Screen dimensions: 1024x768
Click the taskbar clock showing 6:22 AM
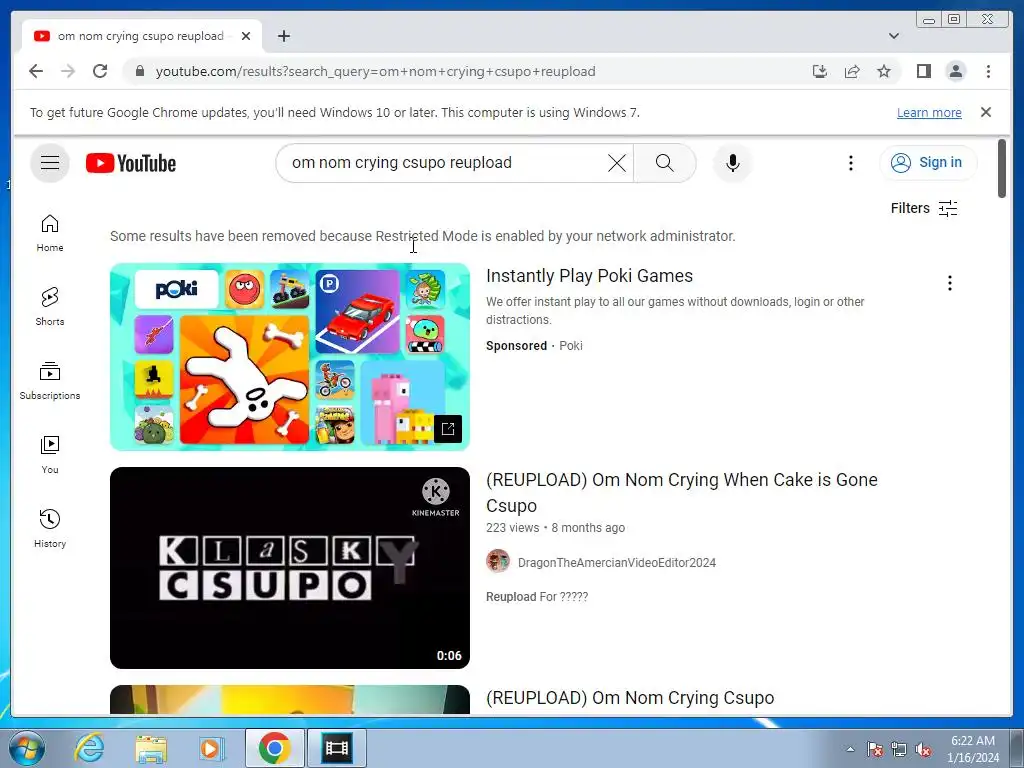[x=973, y=749]
